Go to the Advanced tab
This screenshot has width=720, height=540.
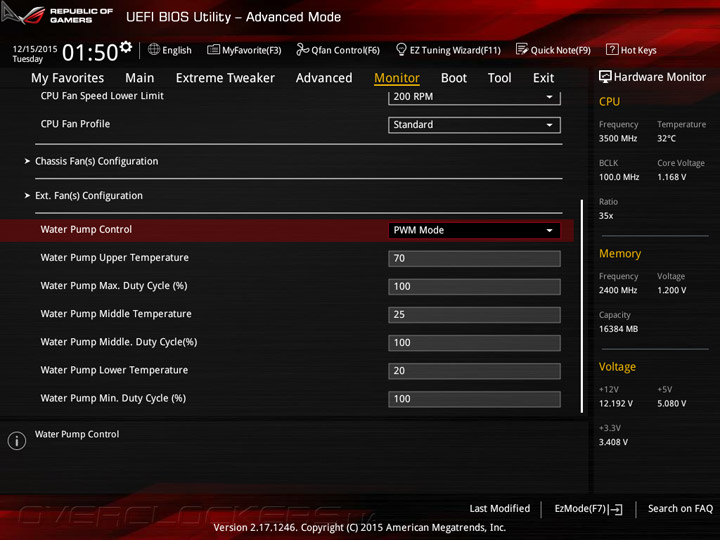(324, 78)
